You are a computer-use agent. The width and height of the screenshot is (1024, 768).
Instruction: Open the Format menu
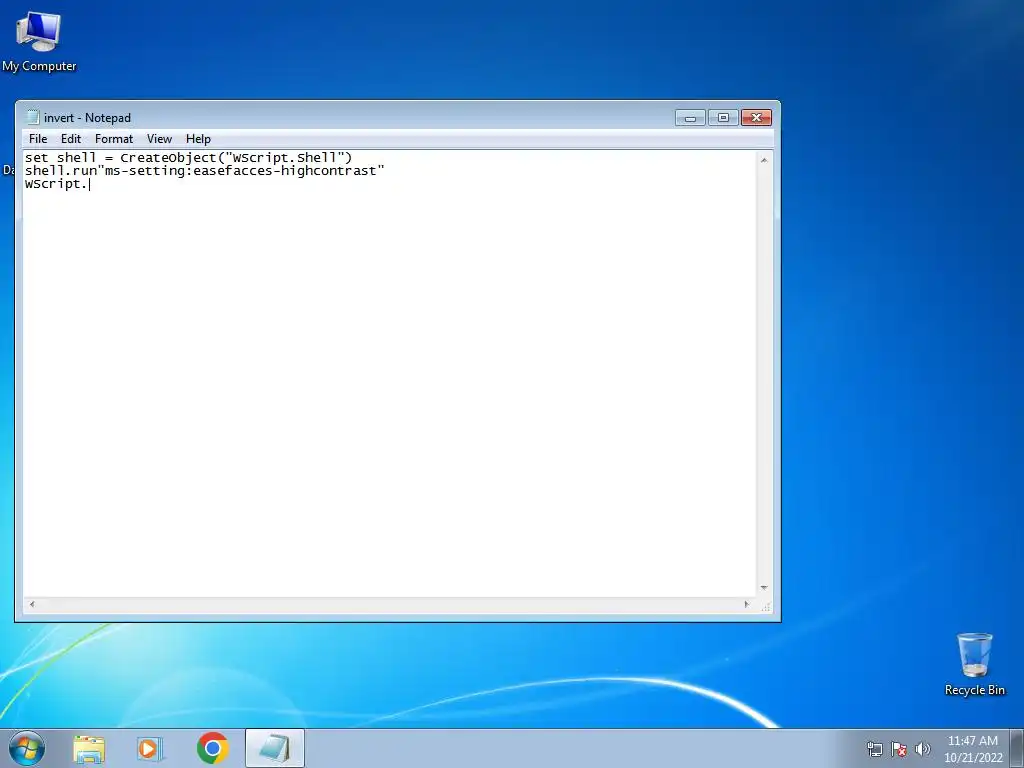coord(114,138)
